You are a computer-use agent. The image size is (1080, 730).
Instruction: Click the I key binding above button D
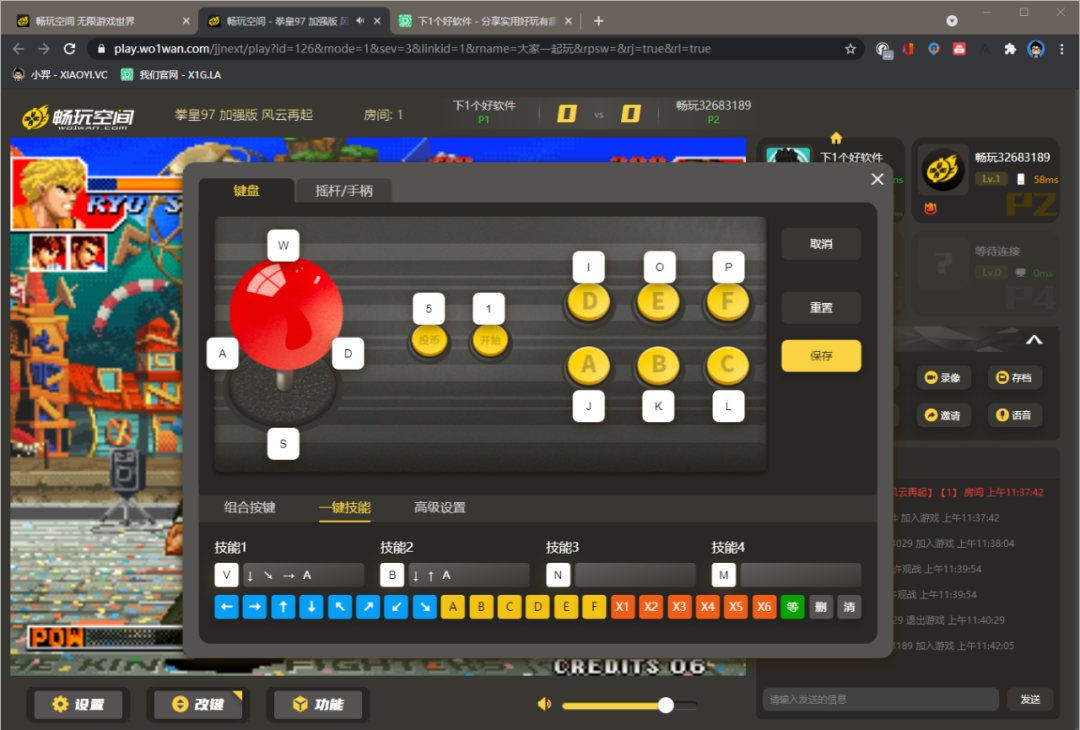(588, 267)
